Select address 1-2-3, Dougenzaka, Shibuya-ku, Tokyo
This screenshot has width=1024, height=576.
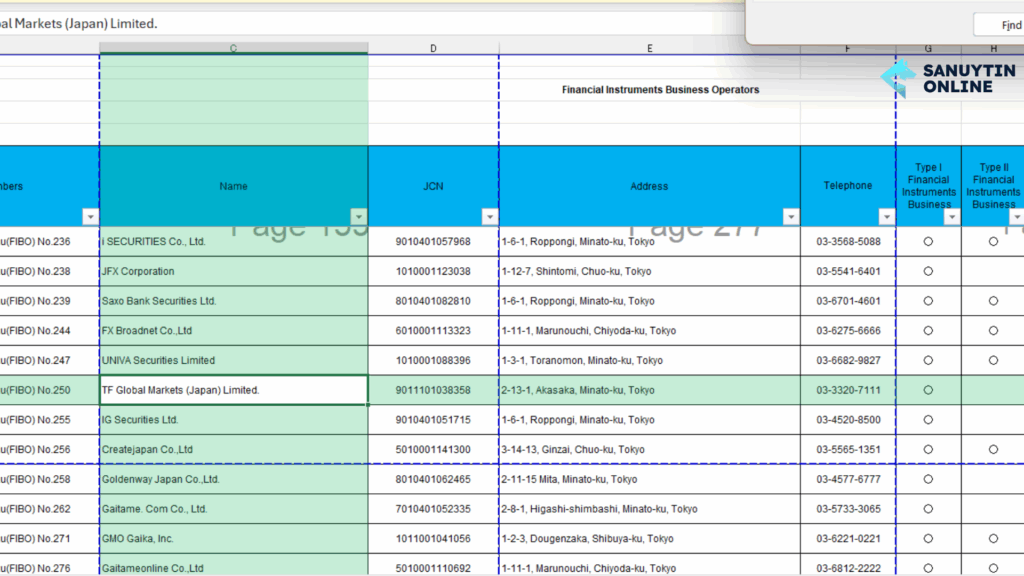coord(650,539)
